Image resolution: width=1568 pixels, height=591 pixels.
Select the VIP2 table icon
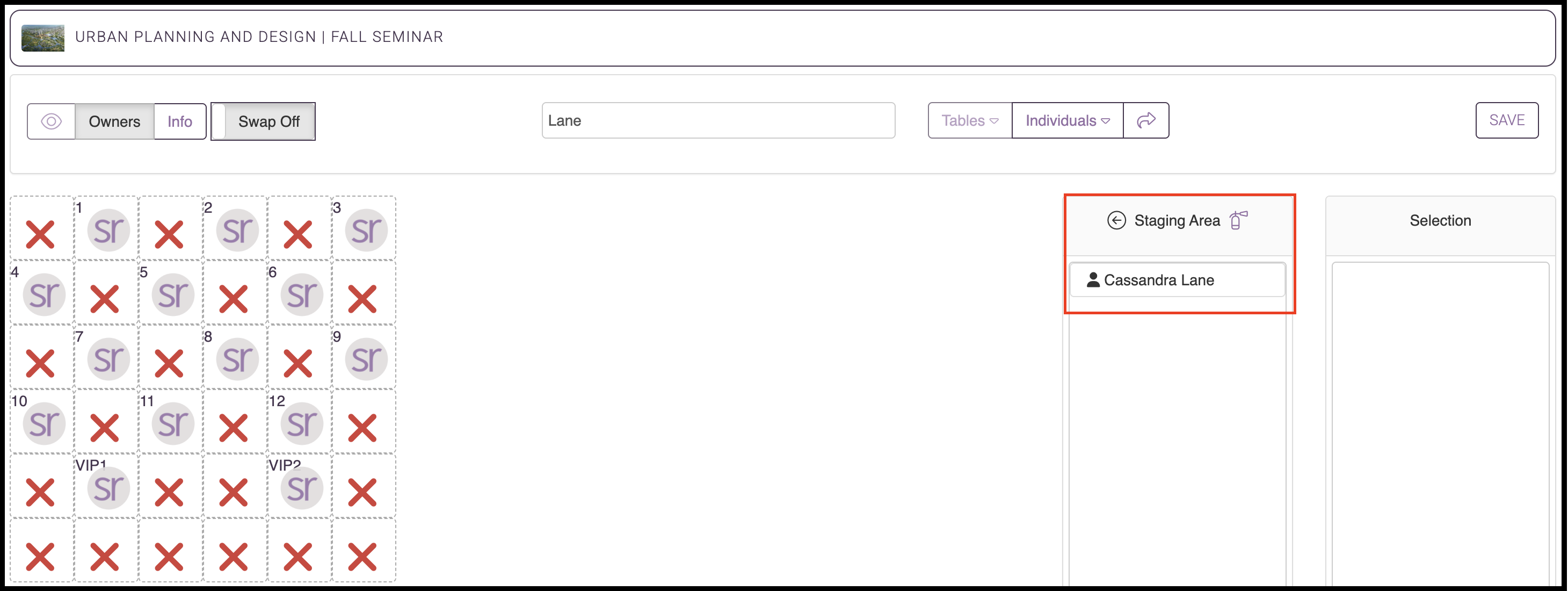click(302, 488)
